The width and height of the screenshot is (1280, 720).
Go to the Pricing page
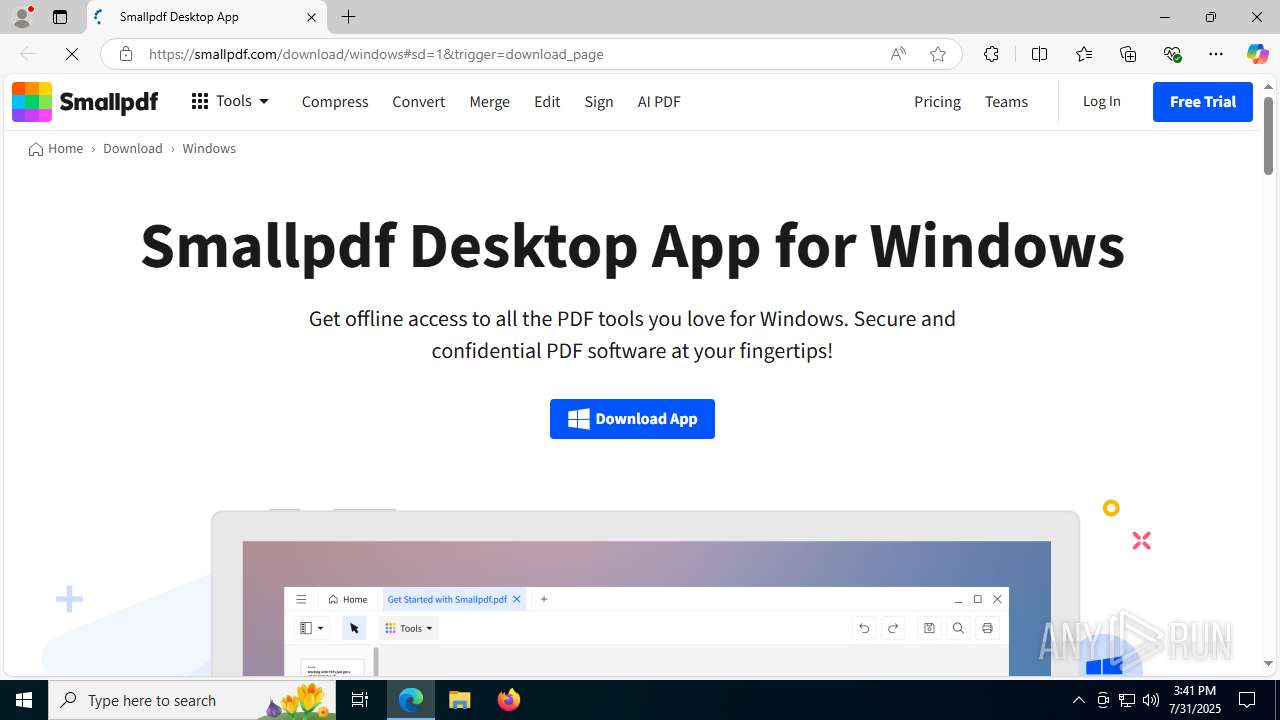(937, 101)
